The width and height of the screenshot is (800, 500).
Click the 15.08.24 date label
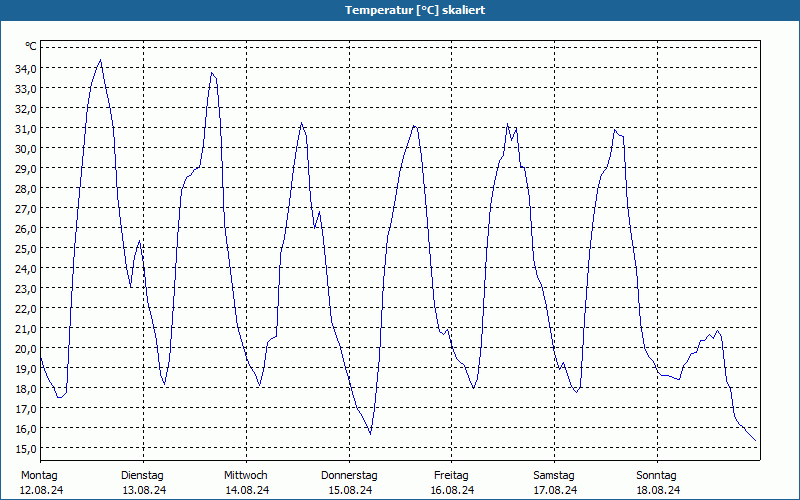click(x=350, y=490)
